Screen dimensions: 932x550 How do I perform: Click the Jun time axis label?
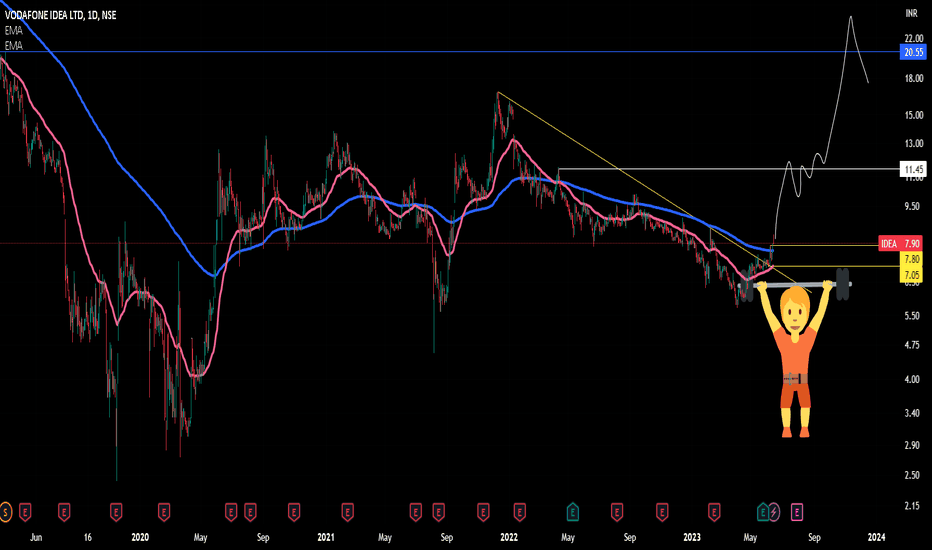pyautogui.click(x=36, y=538)
